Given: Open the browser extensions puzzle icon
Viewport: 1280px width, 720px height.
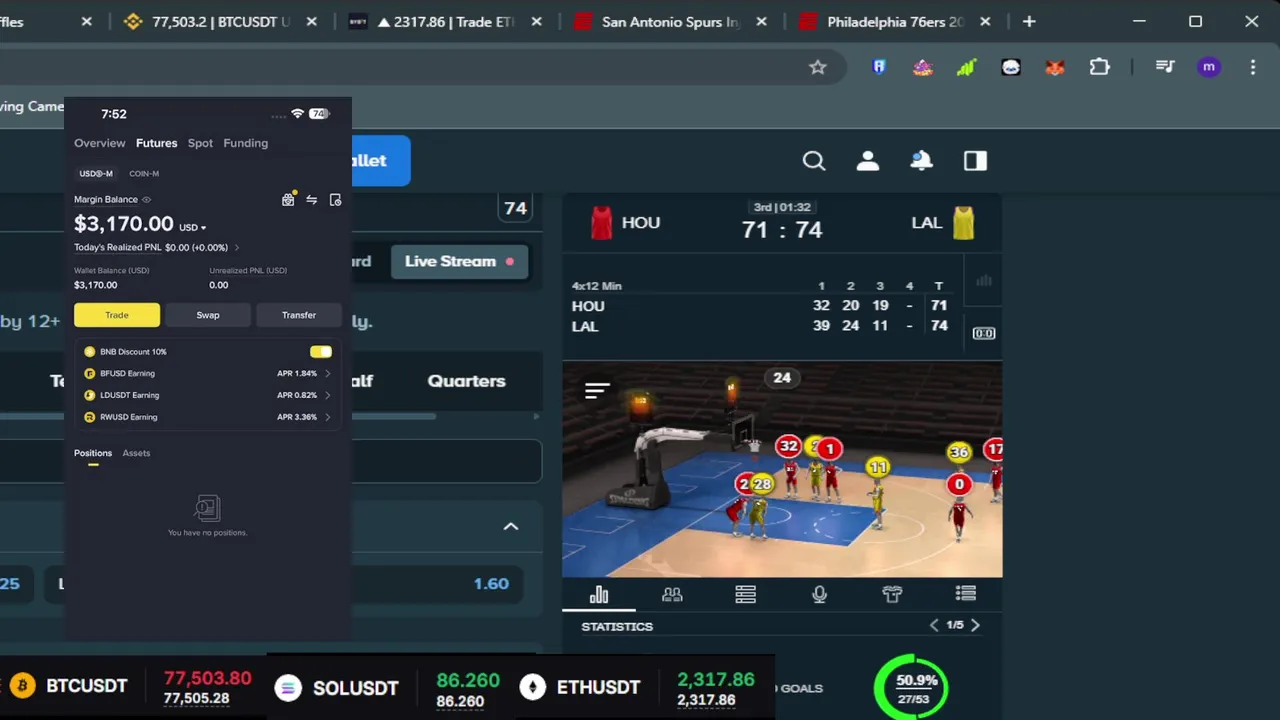Looking at the screenshot, I should pyautogui.click(x=1099, y=67).
